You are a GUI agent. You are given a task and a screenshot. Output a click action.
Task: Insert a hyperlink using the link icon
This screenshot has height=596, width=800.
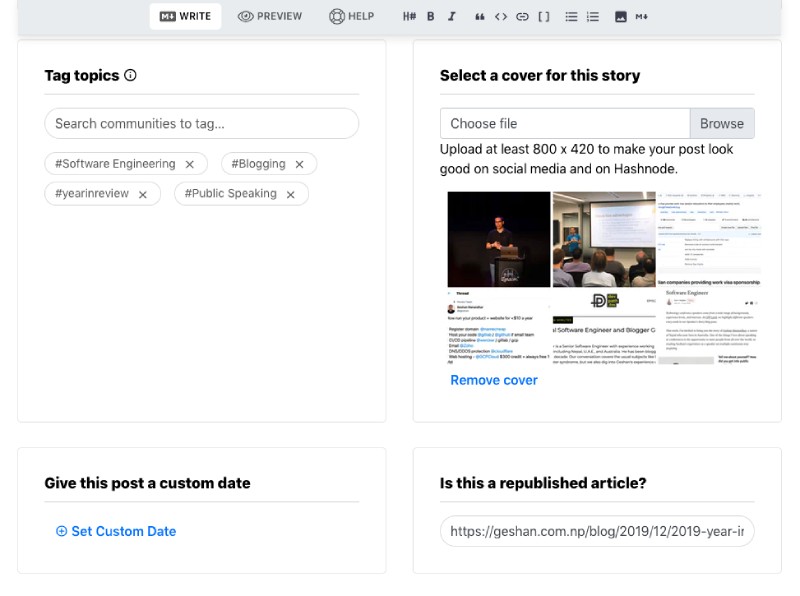(x=524, y=16)
